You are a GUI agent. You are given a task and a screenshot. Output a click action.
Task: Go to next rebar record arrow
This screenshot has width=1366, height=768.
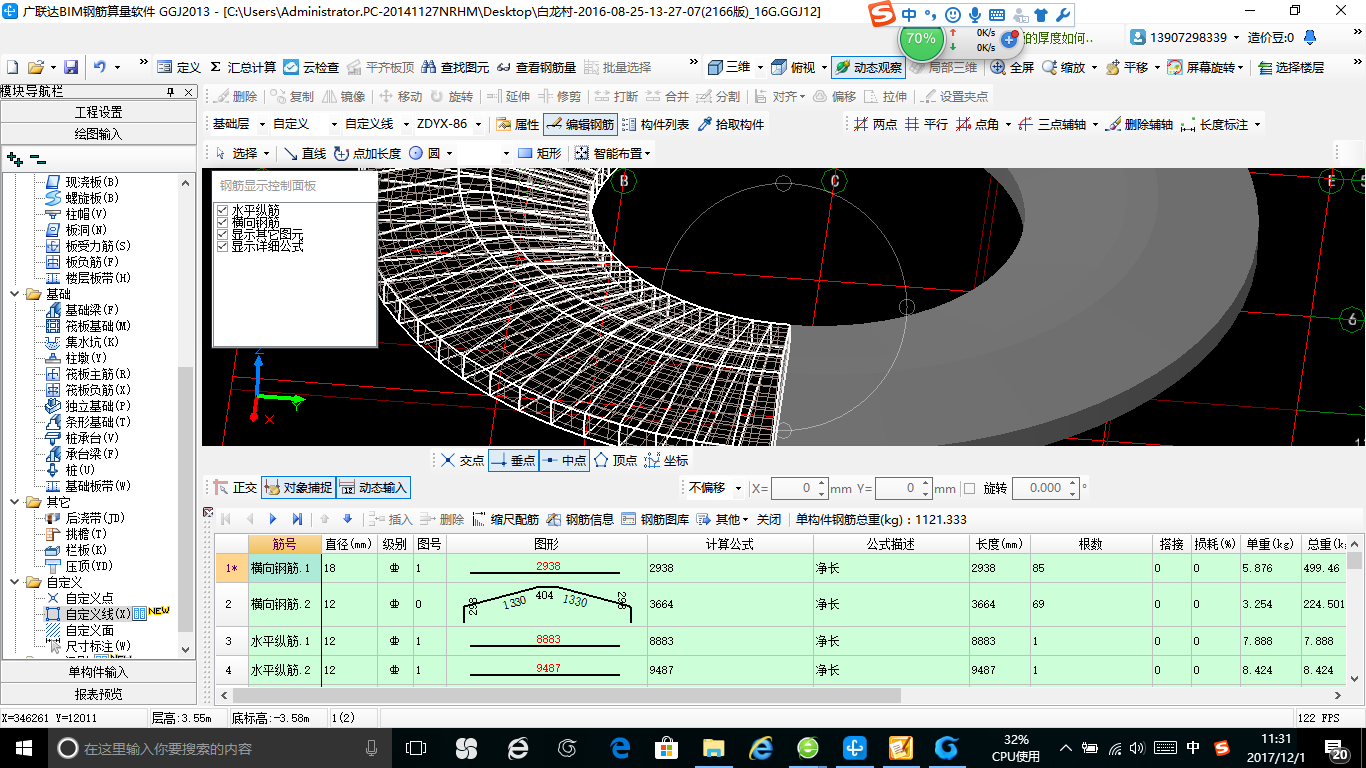coord(272,519)
